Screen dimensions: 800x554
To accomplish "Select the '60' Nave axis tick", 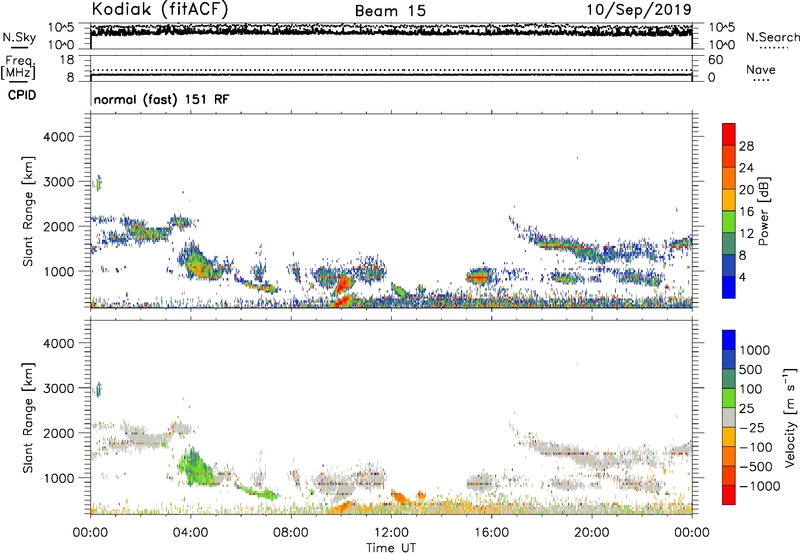I will (x=715, y=60).
